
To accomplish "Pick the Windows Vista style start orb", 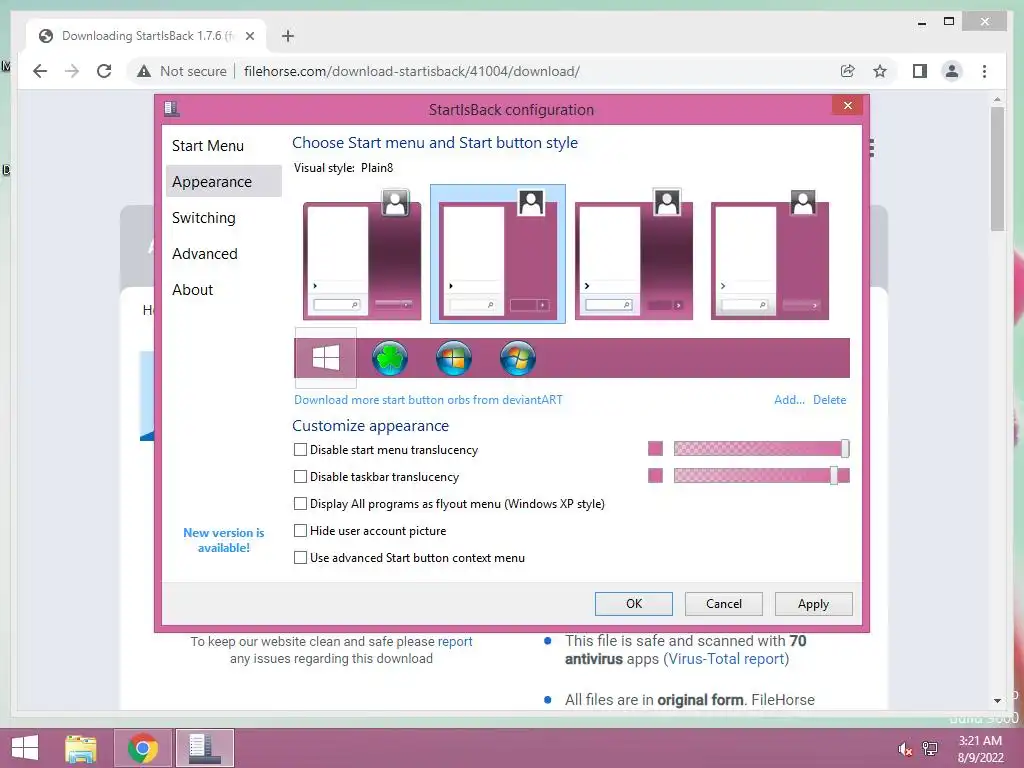I will pos(454,359).
